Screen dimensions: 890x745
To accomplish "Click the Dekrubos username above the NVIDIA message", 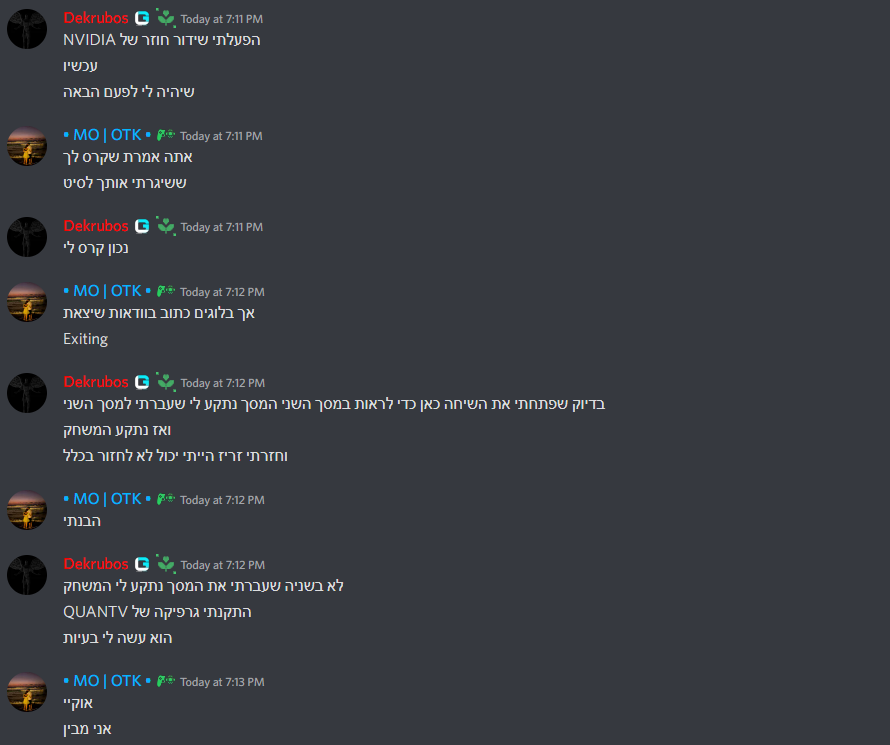I will [x=96, y=18].
